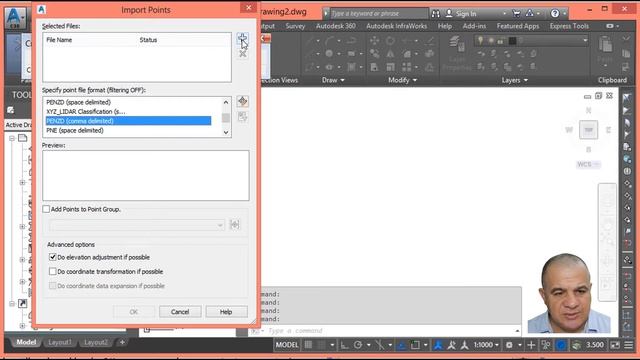Select PENZD (comma delimited) format
This screenshot has height=360, width=640.
pos(128,121)
